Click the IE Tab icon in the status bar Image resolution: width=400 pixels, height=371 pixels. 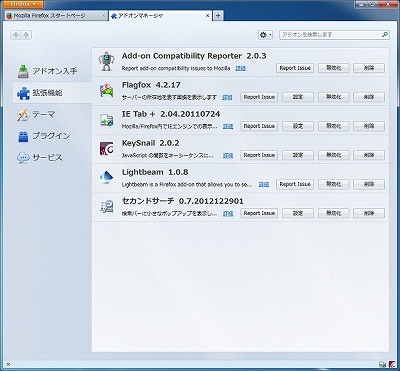pyautogui.click(x=382, y=364)
